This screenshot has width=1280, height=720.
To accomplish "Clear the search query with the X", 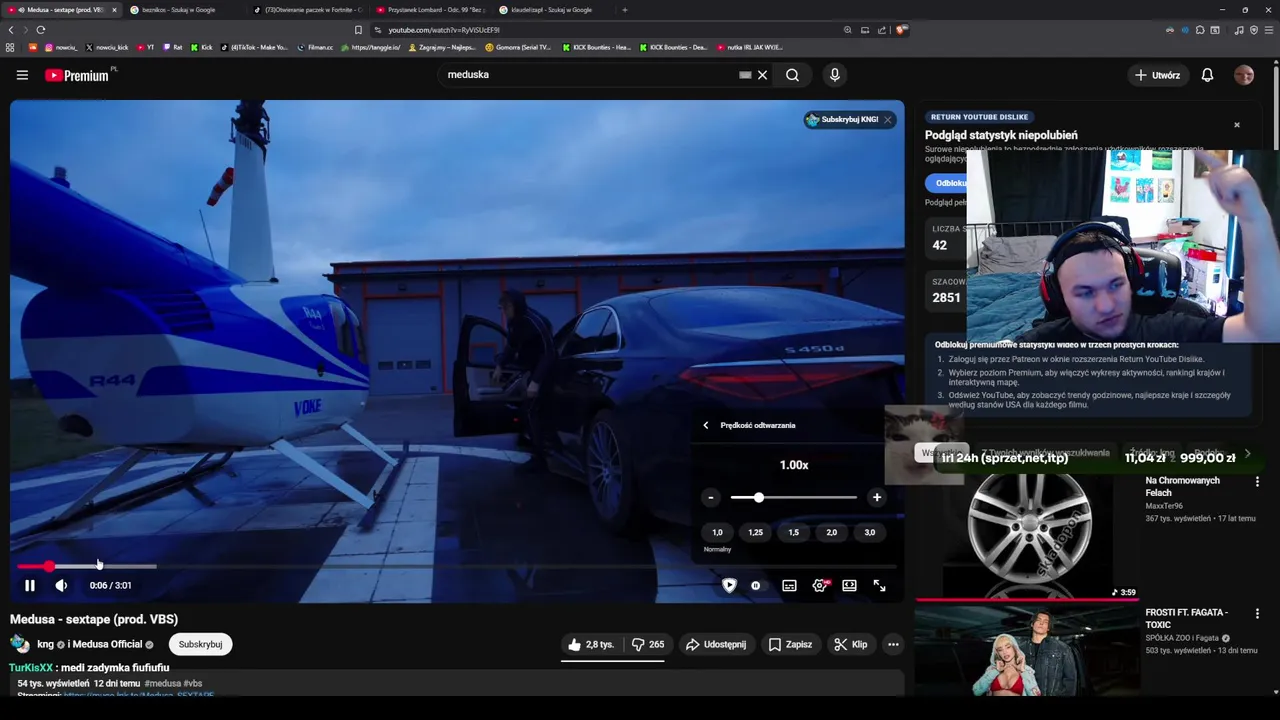I will 762,75.
